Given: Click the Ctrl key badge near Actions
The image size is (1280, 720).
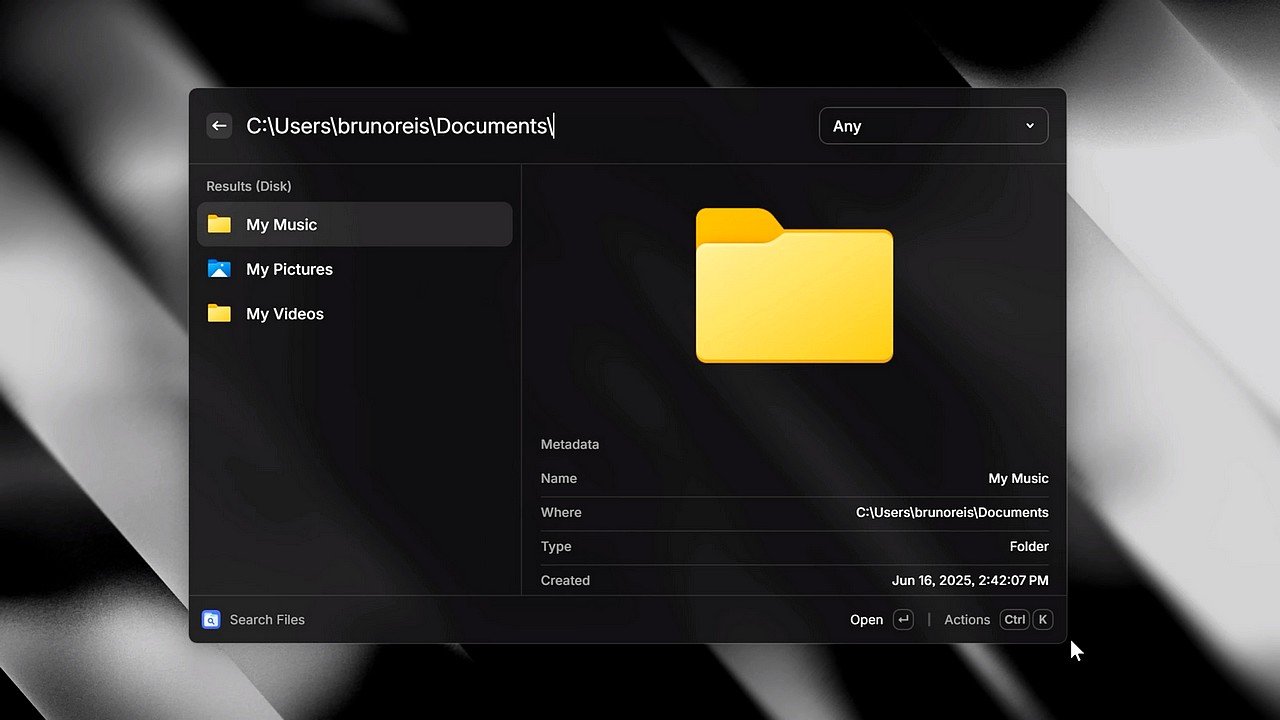Looking at the screenshot, I should (1014, 619).
